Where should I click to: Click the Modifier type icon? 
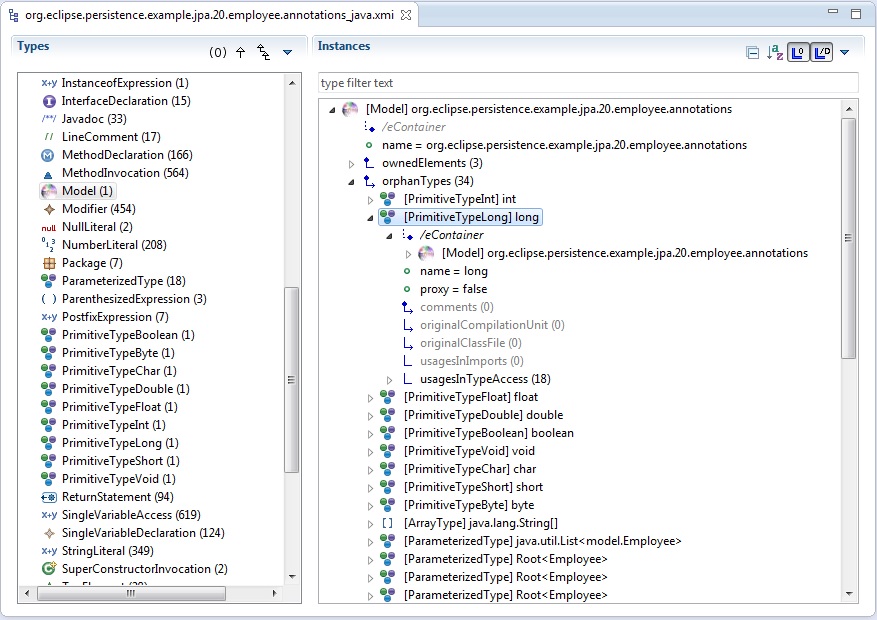pos(49,209)
